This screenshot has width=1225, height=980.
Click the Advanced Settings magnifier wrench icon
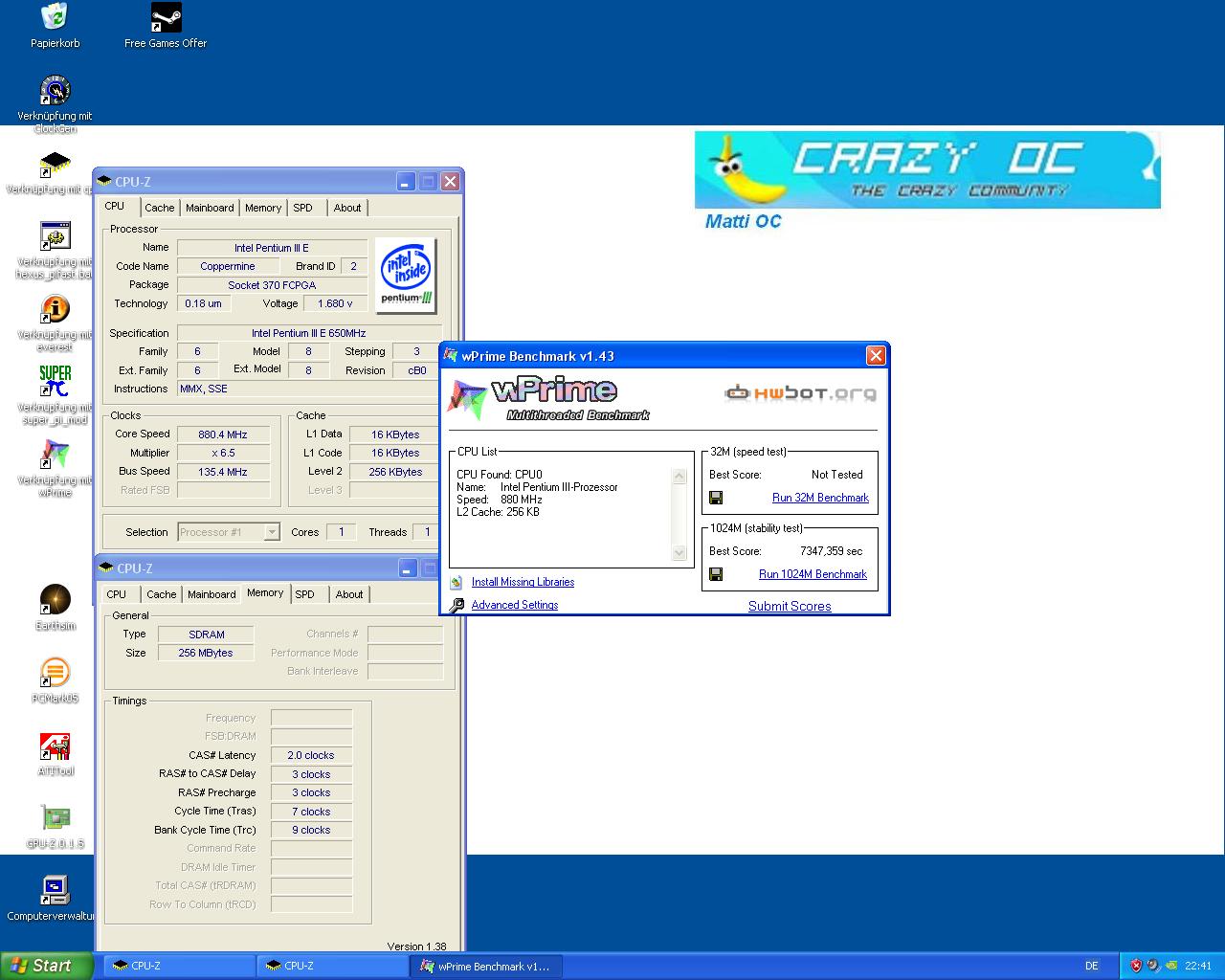point(457,605)
